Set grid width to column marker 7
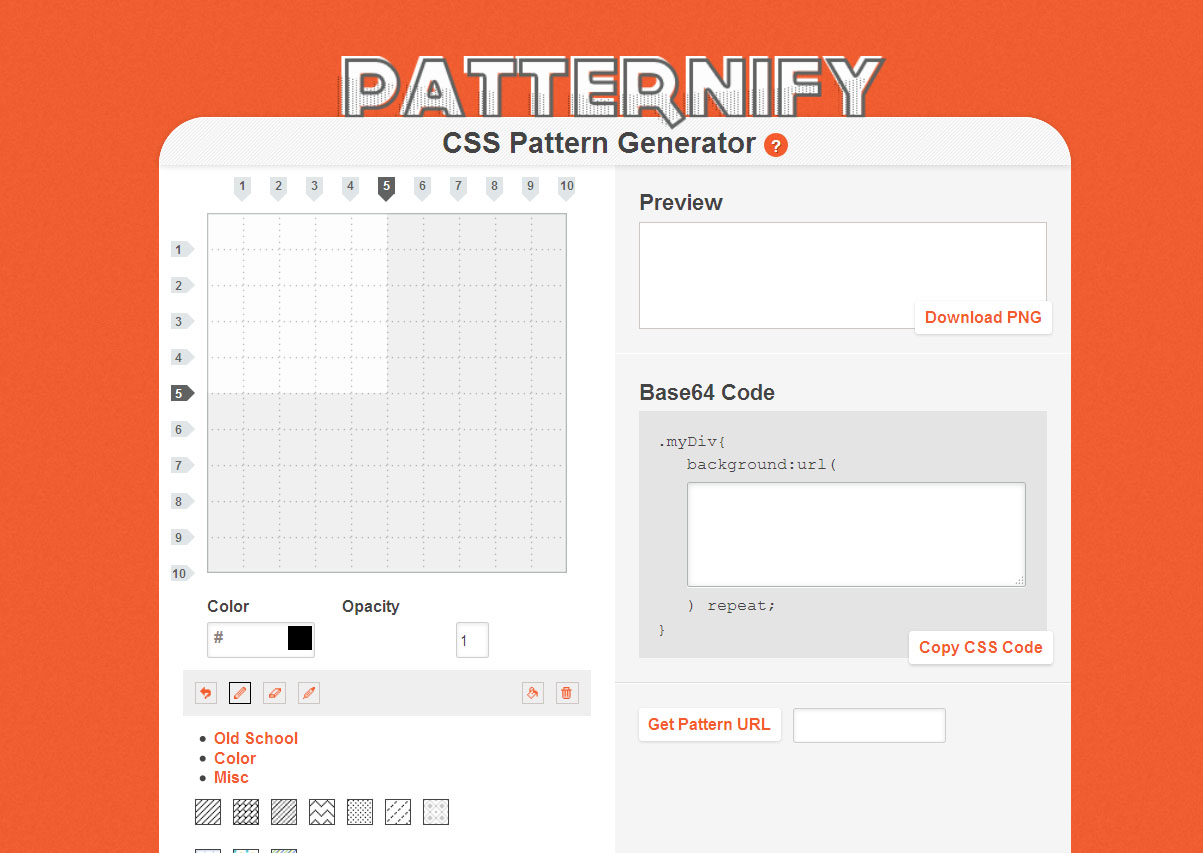 pyautogui.click(x=458, y=188)
